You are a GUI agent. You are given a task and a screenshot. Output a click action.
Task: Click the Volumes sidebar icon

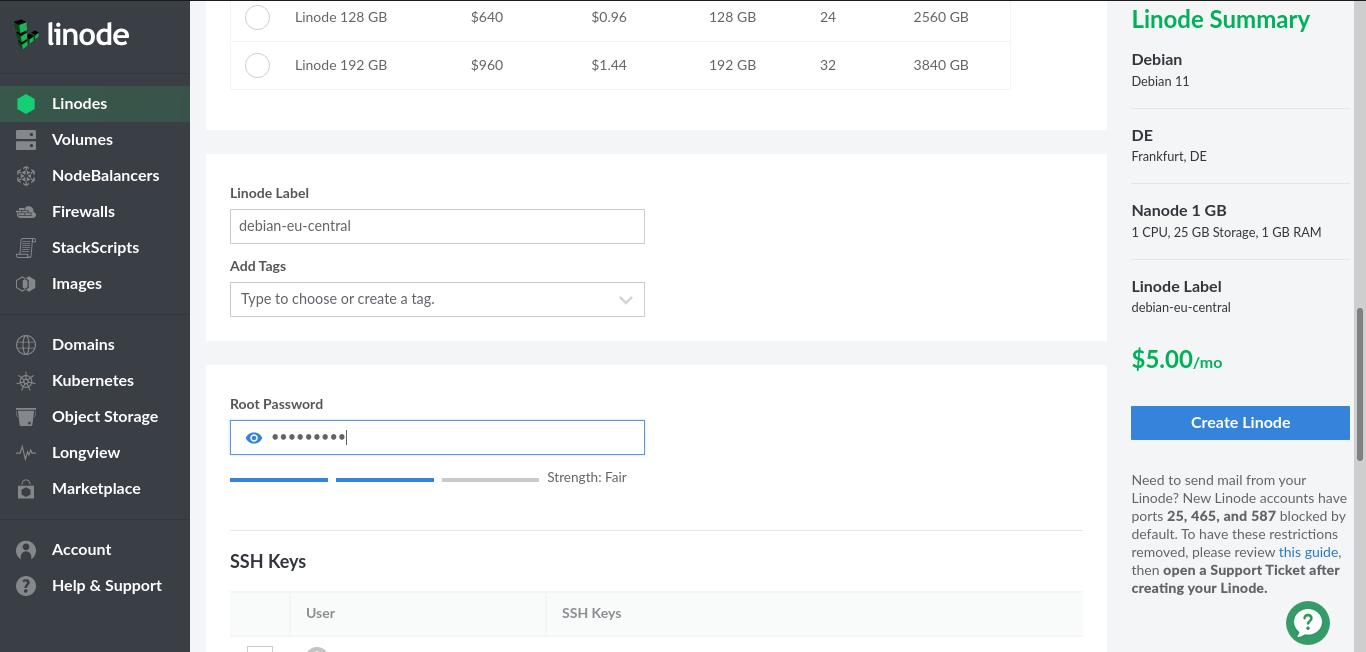click(x=26, y=140)
